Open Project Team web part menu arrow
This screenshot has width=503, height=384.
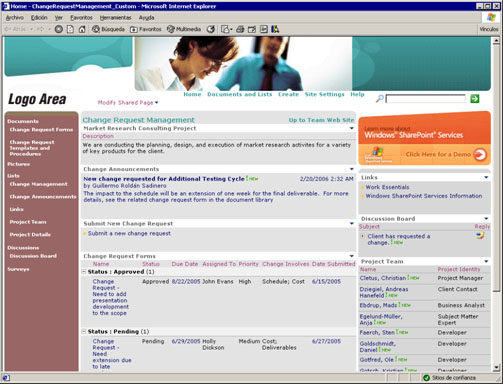486,262
